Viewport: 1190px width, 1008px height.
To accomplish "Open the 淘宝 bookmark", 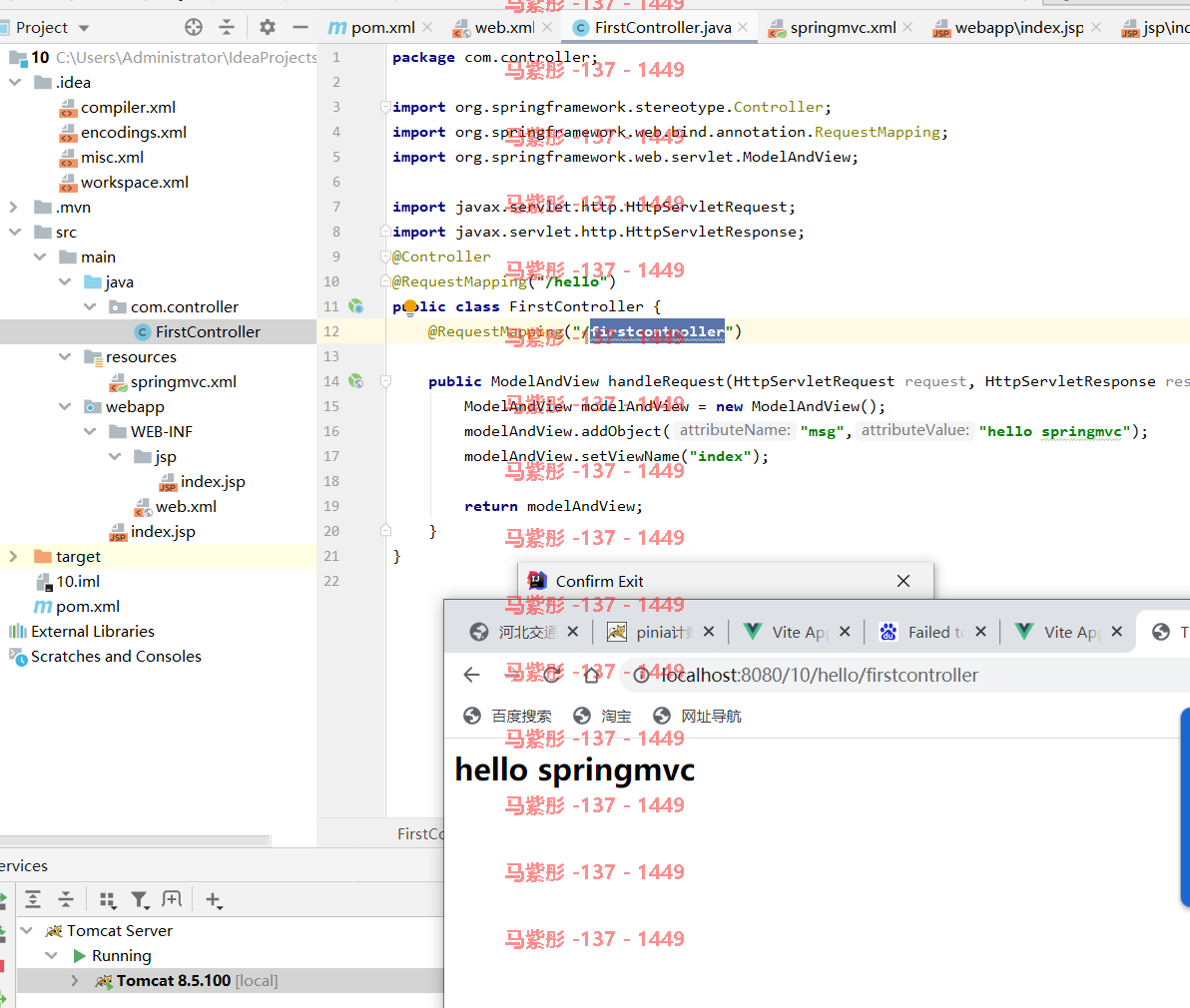I will 603,716.
